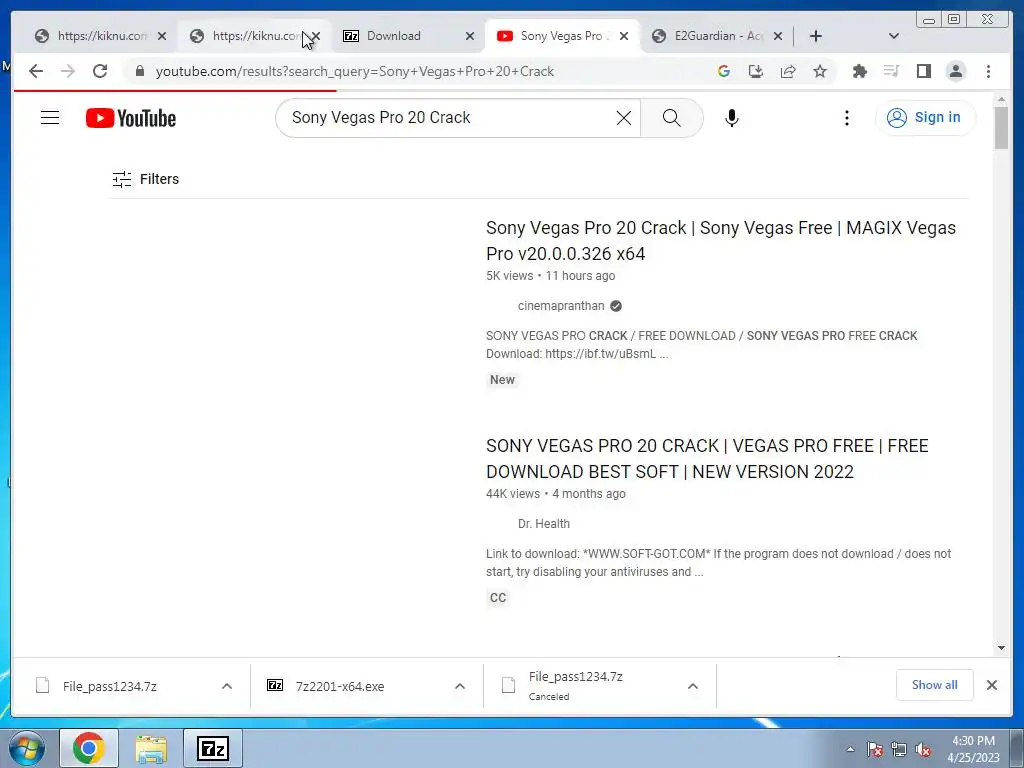Click the page scrollbar up arrow
The height and width of the screenshot is (768, 1024).
point(1001,99)
